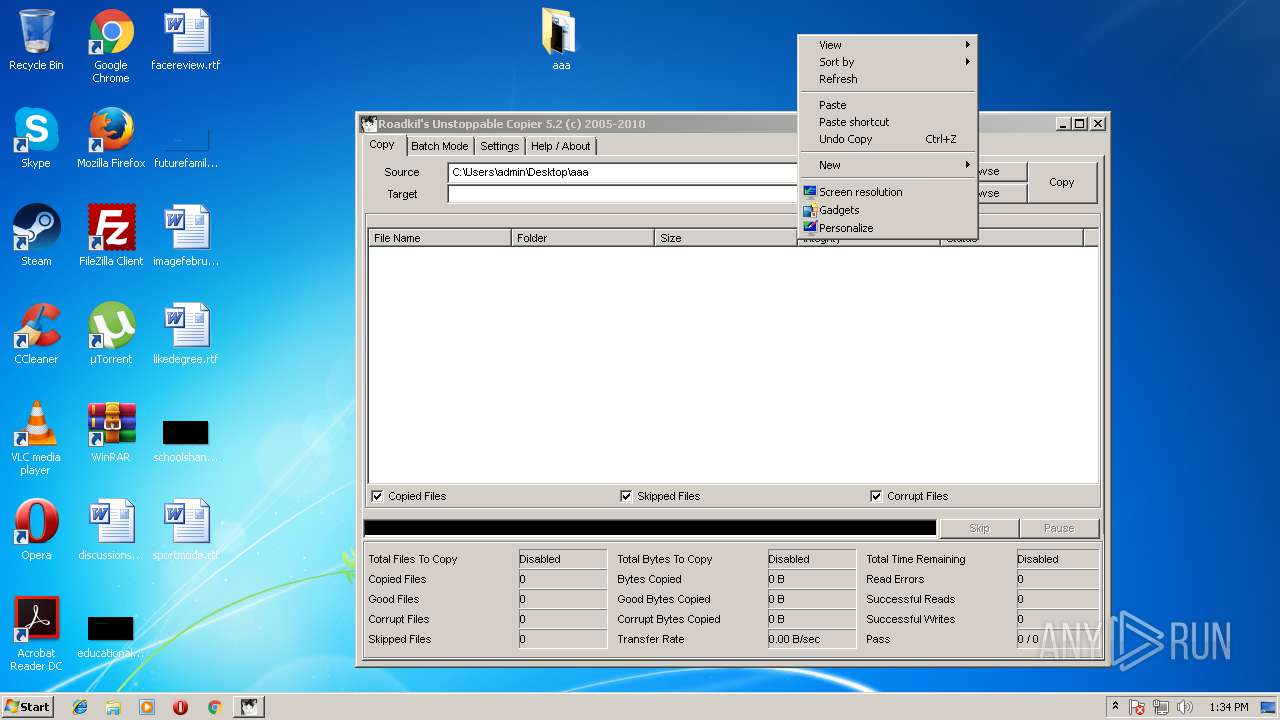Open the Action Center flag icon
Image resolution: width=1280 pixels, height=720 pixels.
(x=1138, y=707)
